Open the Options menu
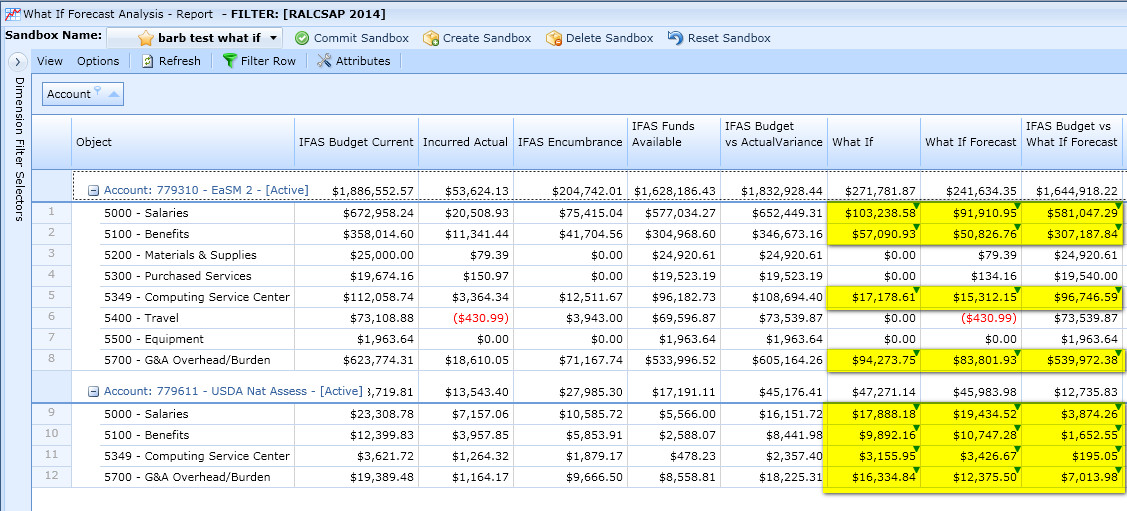The height and width of the screenshot is (511, 1127). point(98,61)
